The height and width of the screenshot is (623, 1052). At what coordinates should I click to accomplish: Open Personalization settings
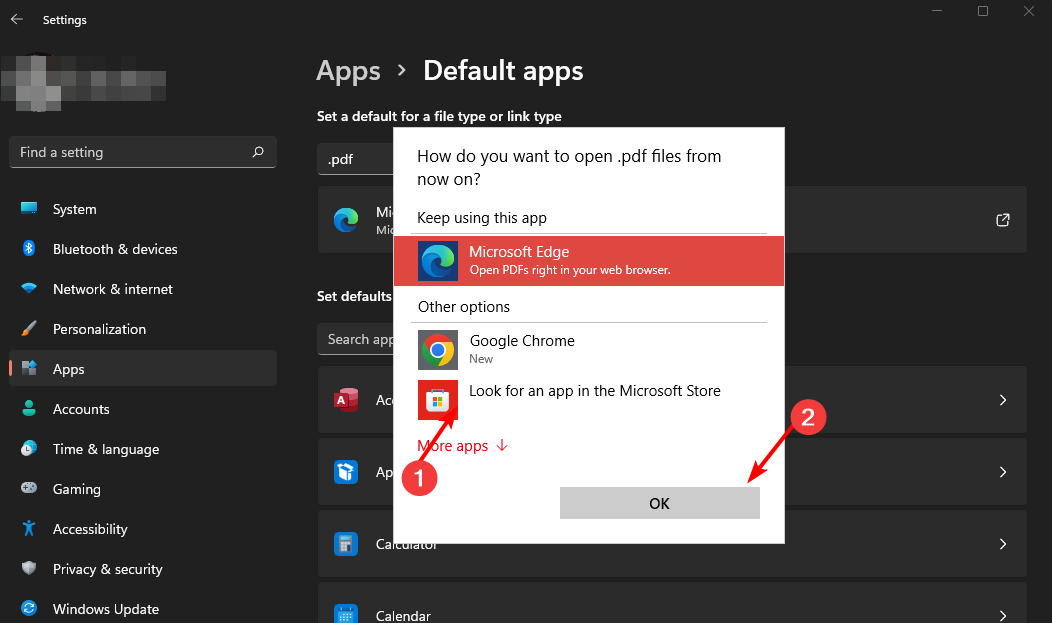[143, 329]
